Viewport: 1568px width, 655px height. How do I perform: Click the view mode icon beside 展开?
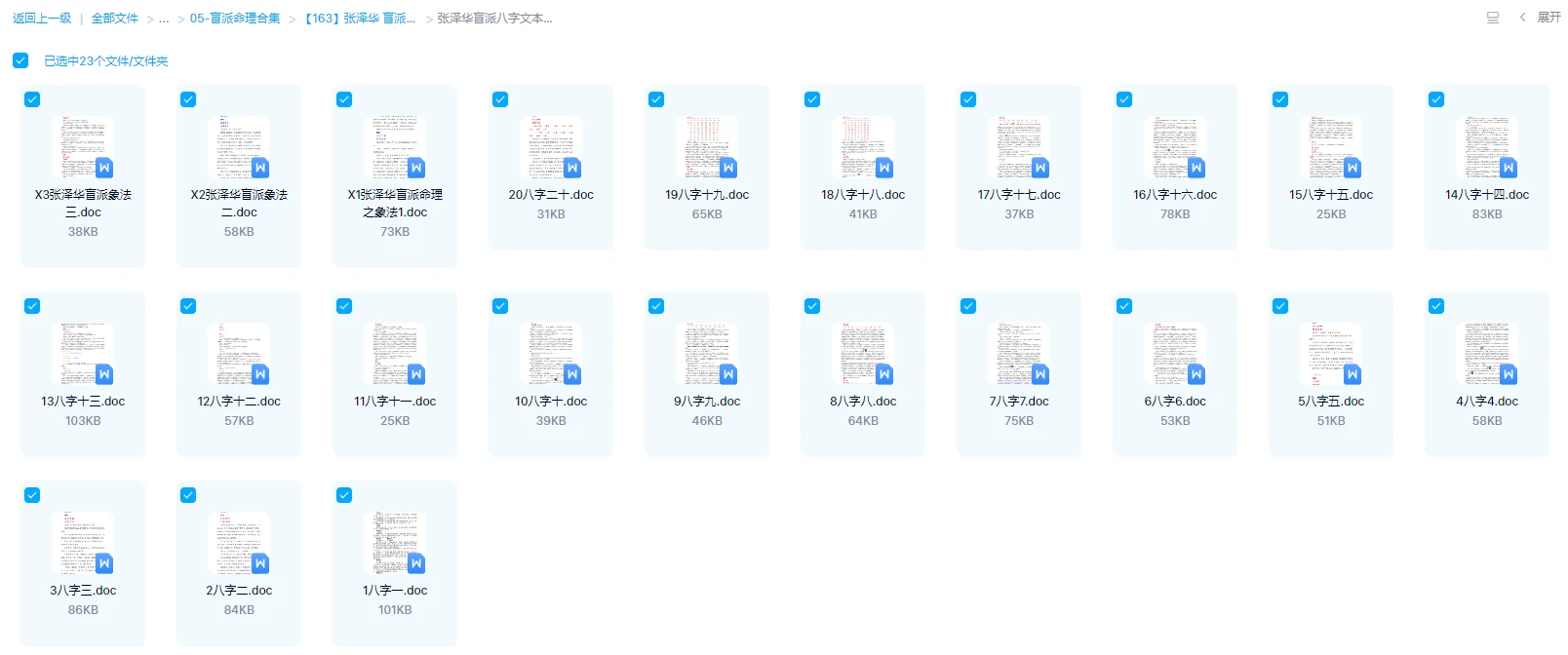tap(1492, 18)
